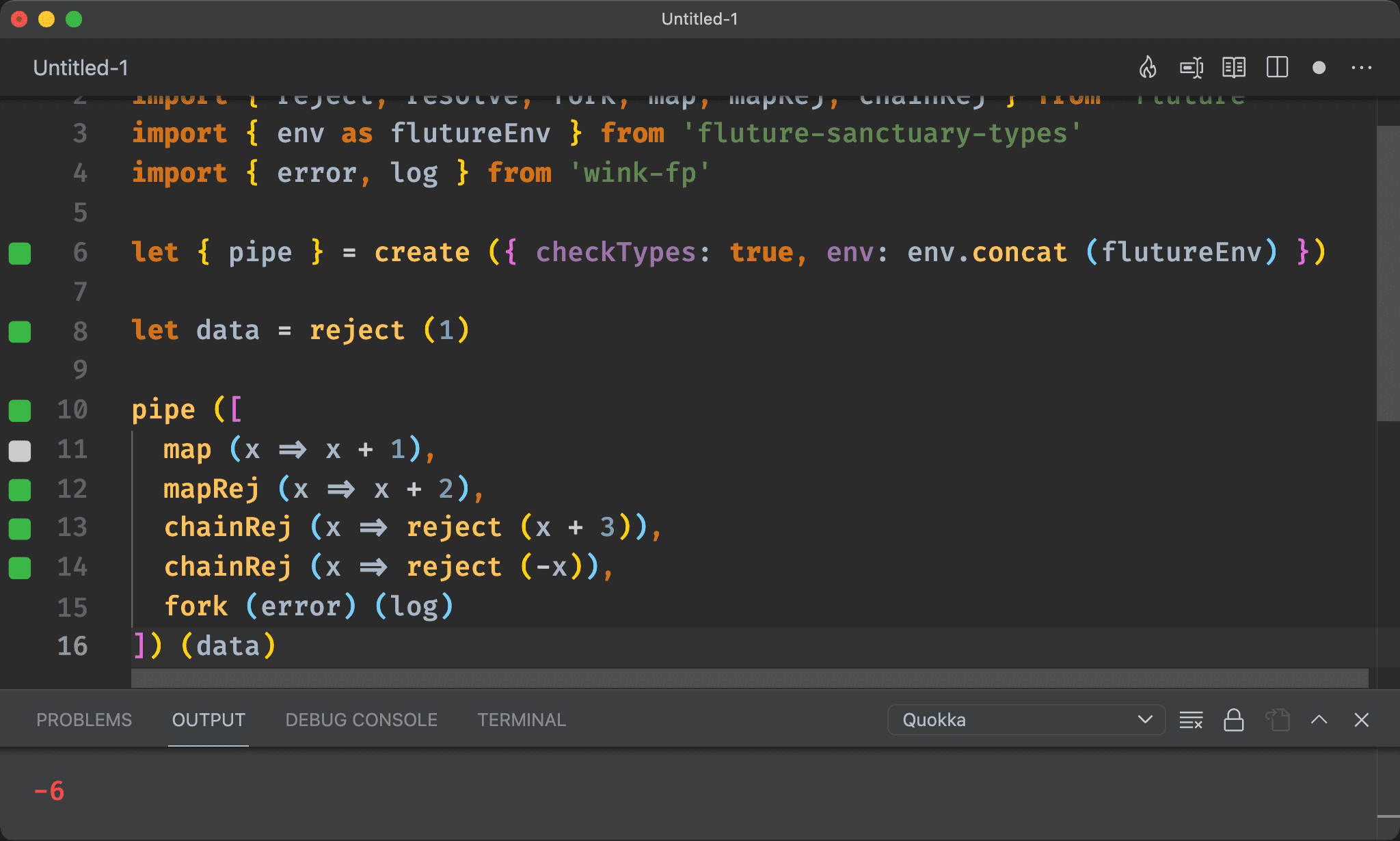Viewport: 1400px width, 841px height.
Task: Clear the output panel contents
Action: [1191, 720]
